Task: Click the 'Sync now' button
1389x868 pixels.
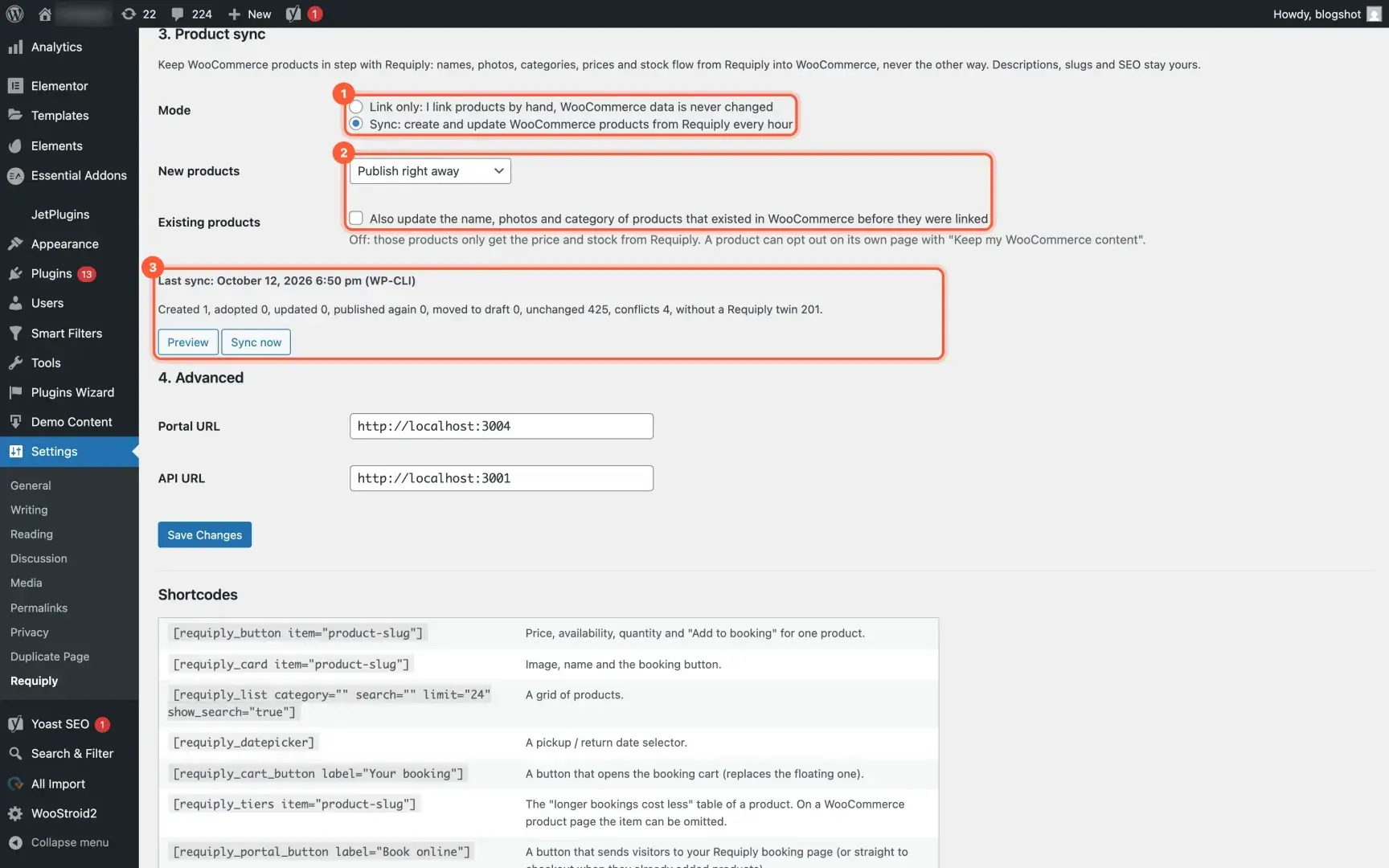Action: pos(256,342)
